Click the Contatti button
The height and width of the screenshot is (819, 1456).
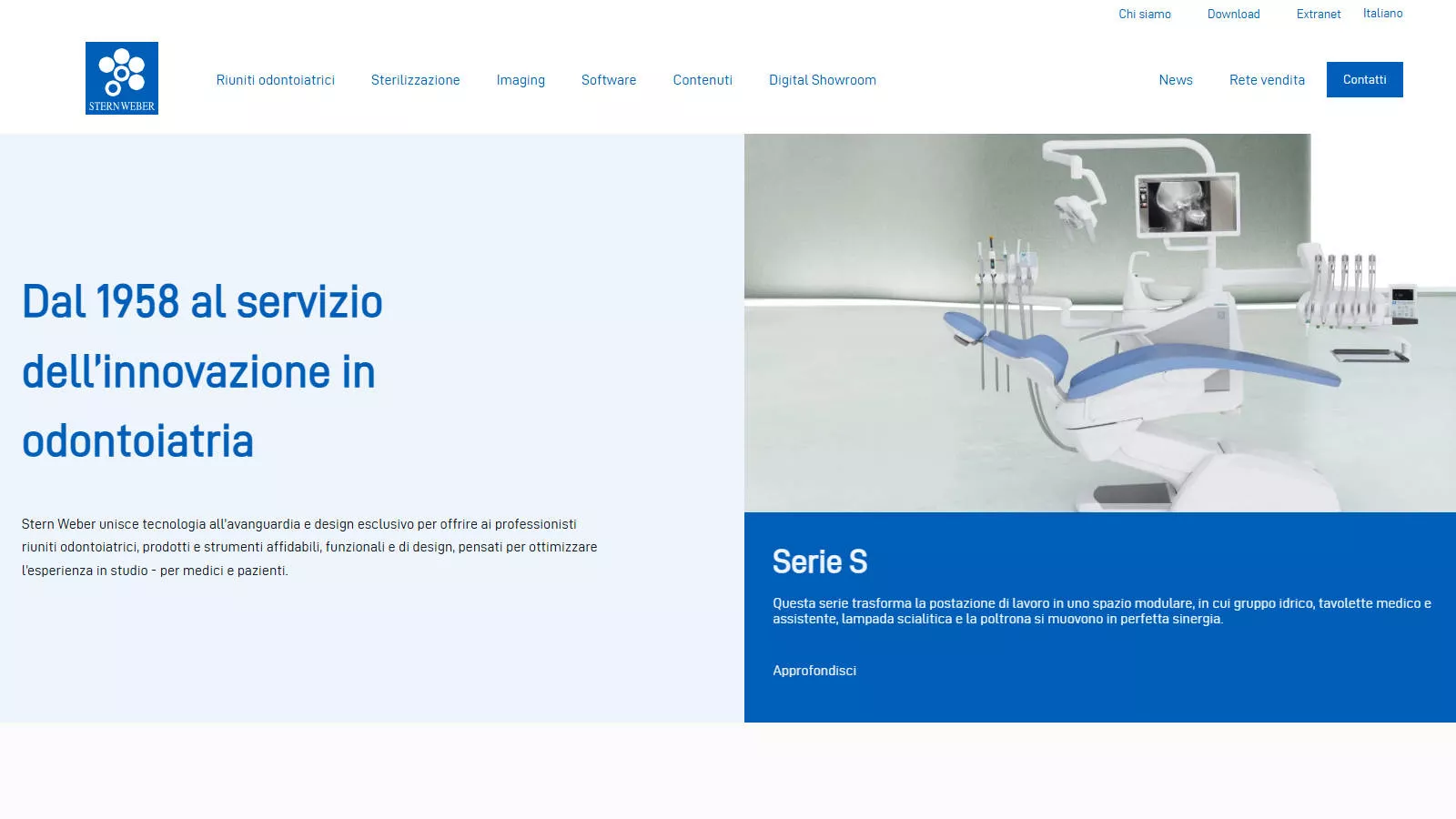click(x=1365, y=79)
